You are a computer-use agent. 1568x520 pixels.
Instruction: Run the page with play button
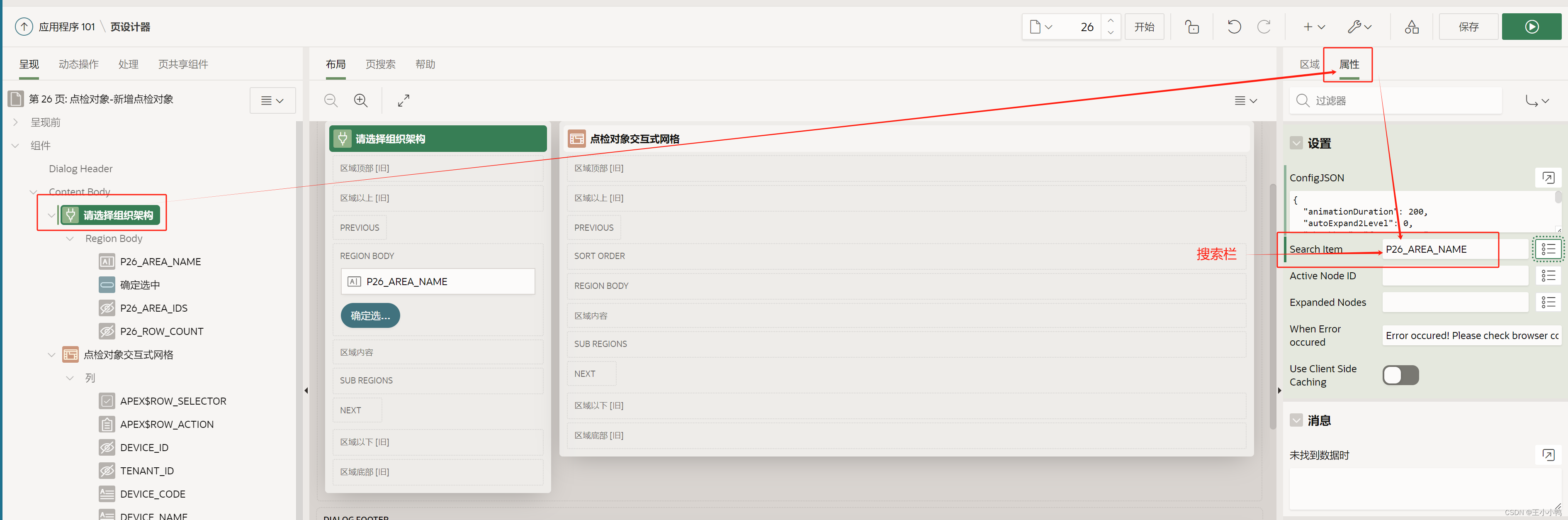click(1532, 27)
